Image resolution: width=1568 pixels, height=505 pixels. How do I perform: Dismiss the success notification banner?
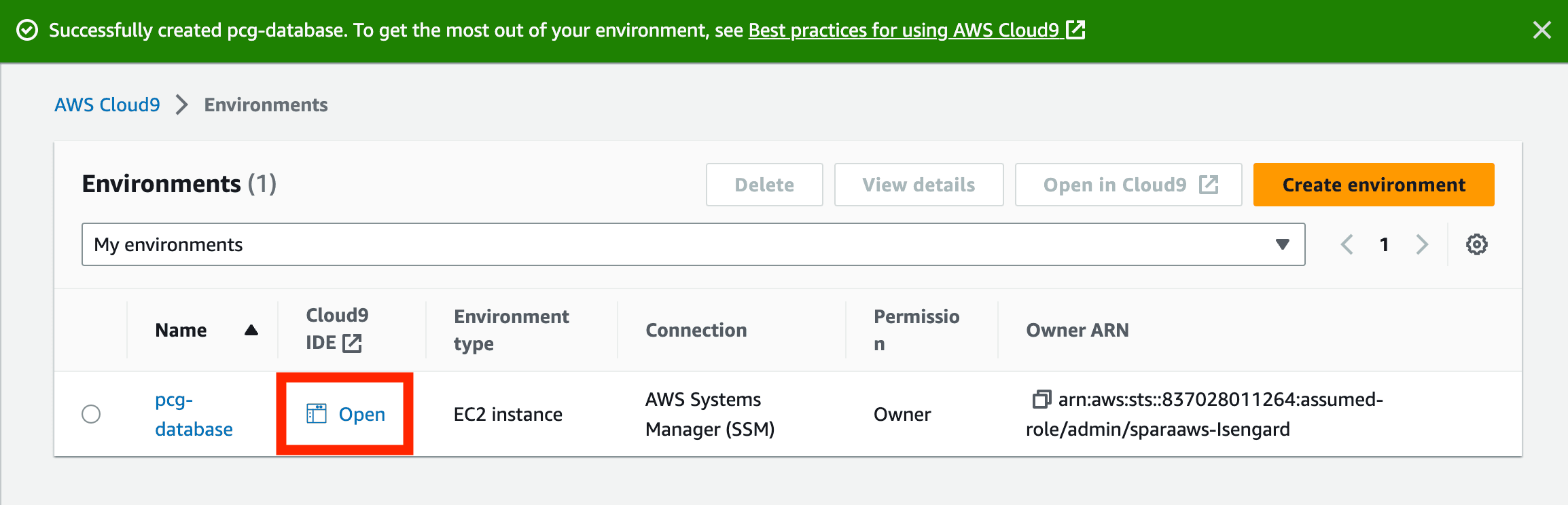pyautogui.click(x=1542, y=30)
